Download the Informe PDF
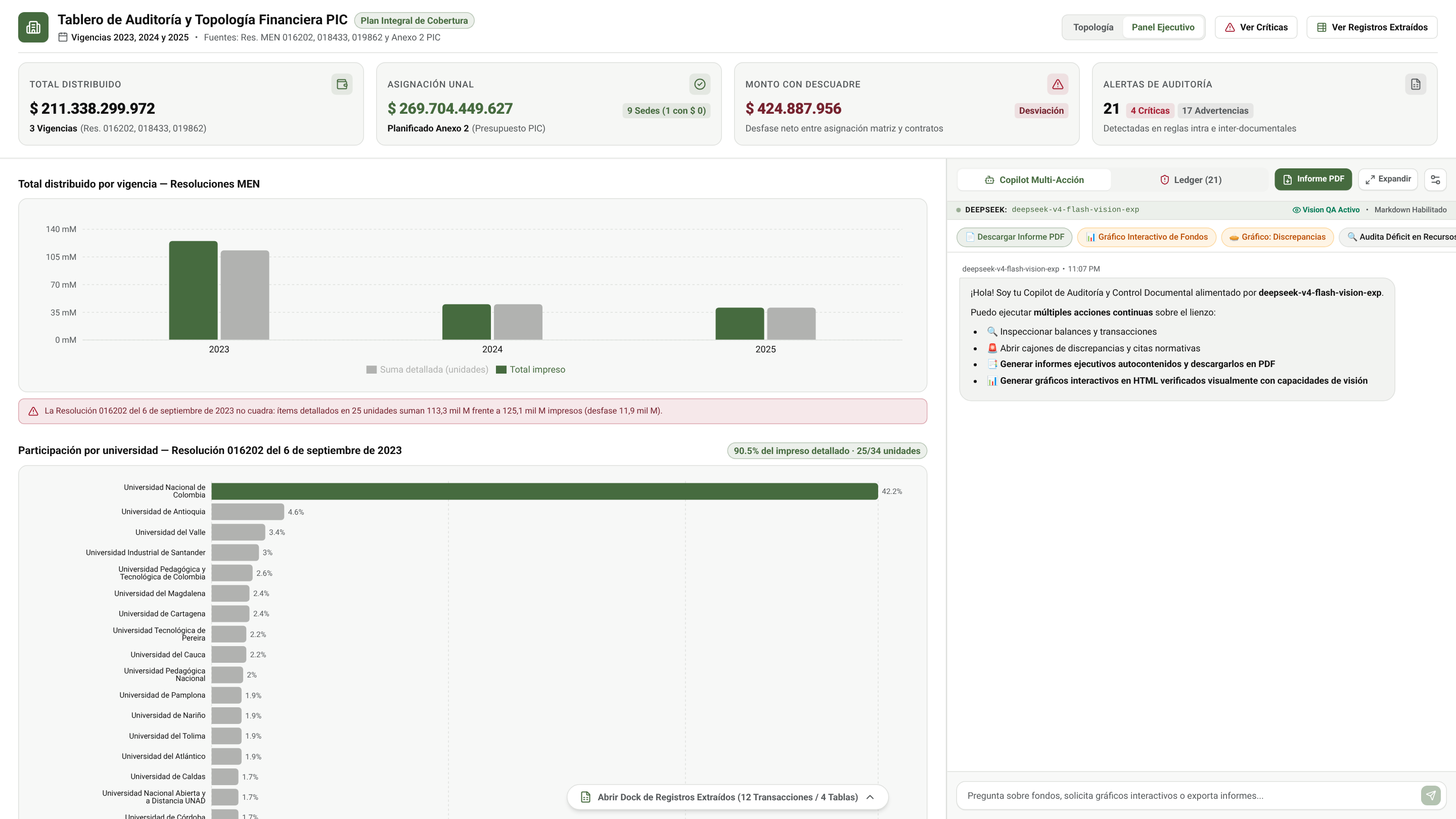This screenshot has width=1456, height=819. tap(1313, 179)
